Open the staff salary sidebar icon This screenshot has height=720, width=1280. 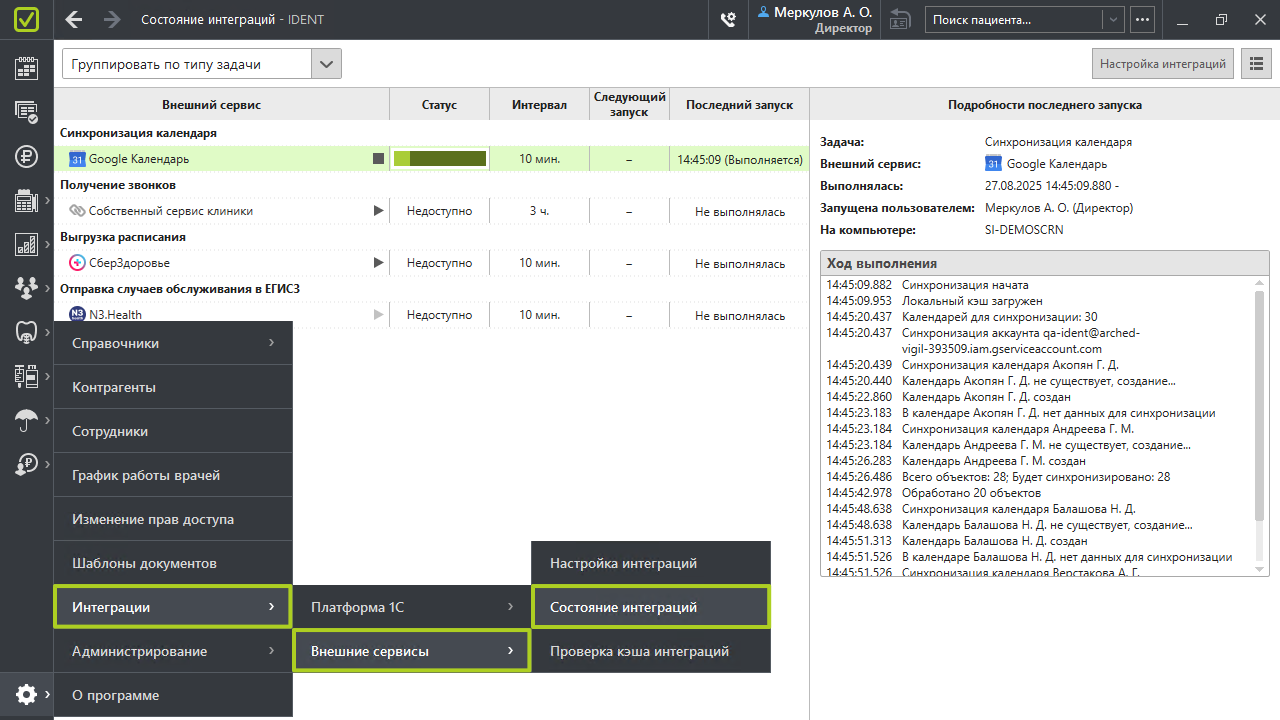point(26,464)
